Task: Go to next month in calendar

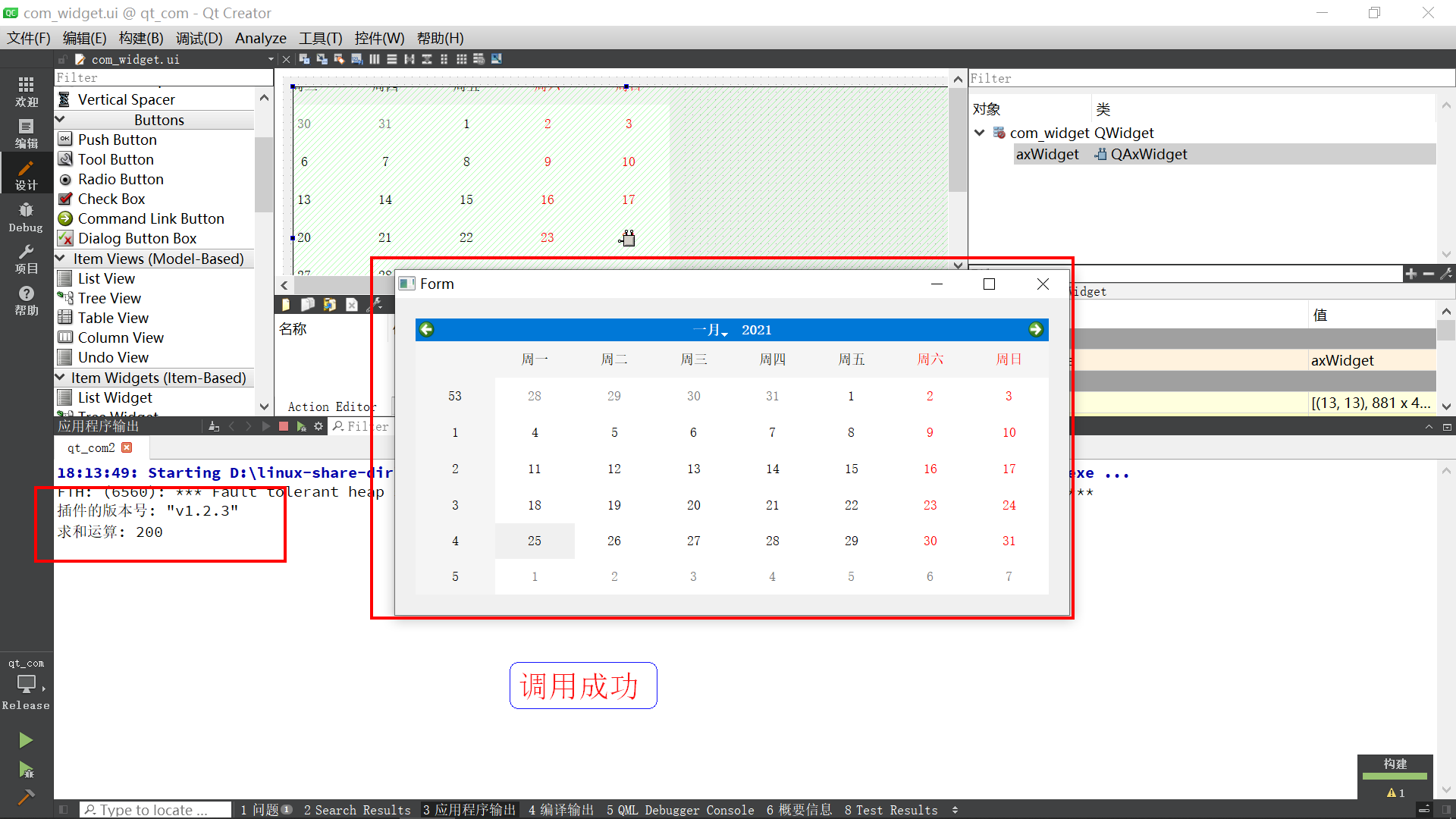Action: tap(1035, 329)
